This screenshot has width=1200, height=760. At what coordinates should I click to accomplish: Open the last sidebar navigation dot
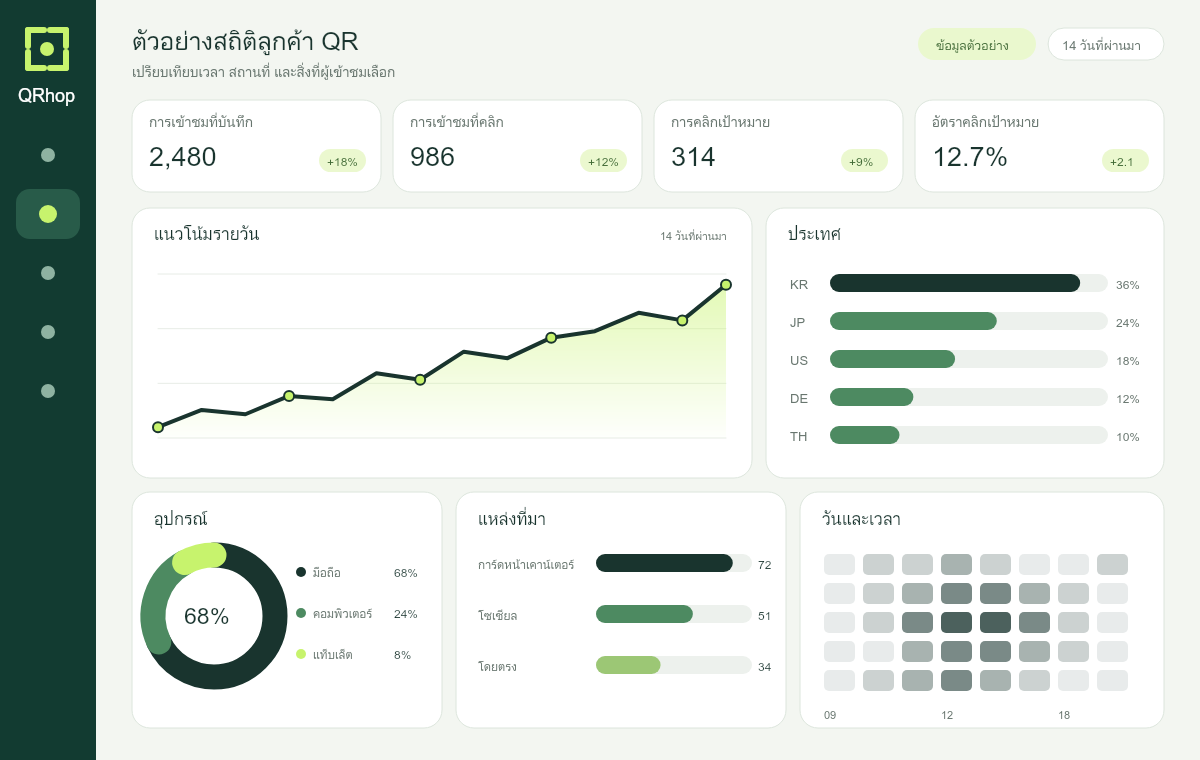point(48,391)
